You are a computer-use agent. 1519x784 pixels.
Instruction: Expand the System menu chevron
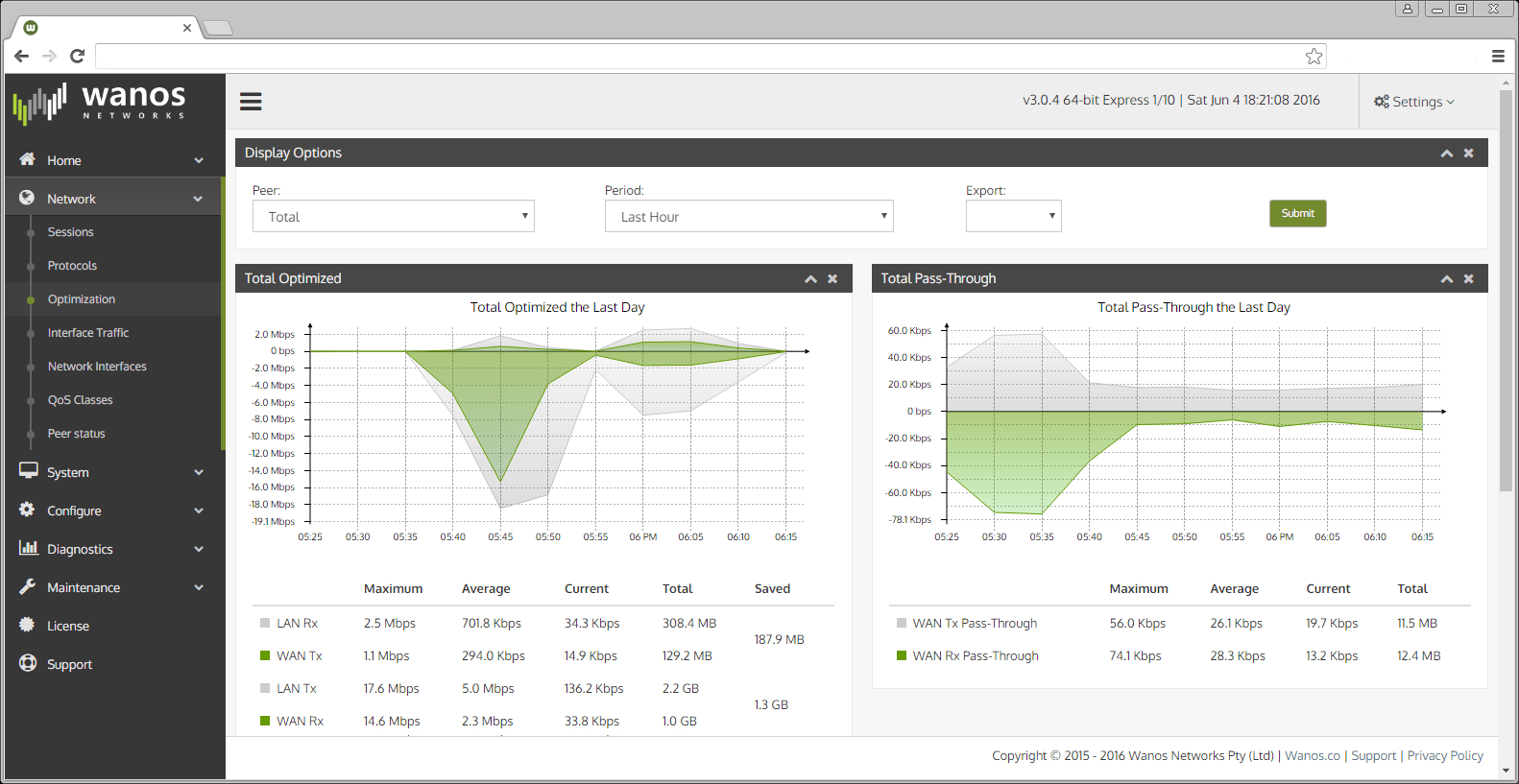(199, 472)
